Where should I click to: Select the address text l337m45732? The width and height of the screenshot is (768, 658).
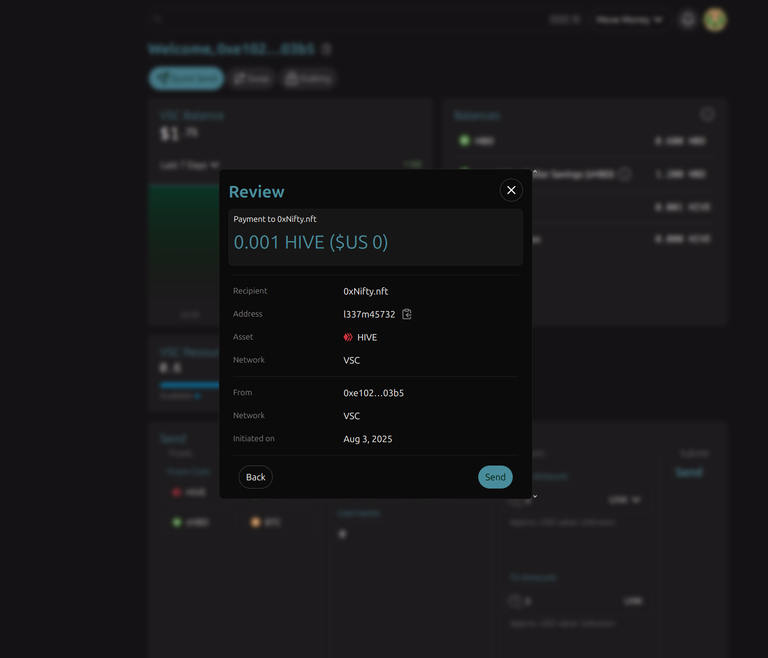[369, 314]
